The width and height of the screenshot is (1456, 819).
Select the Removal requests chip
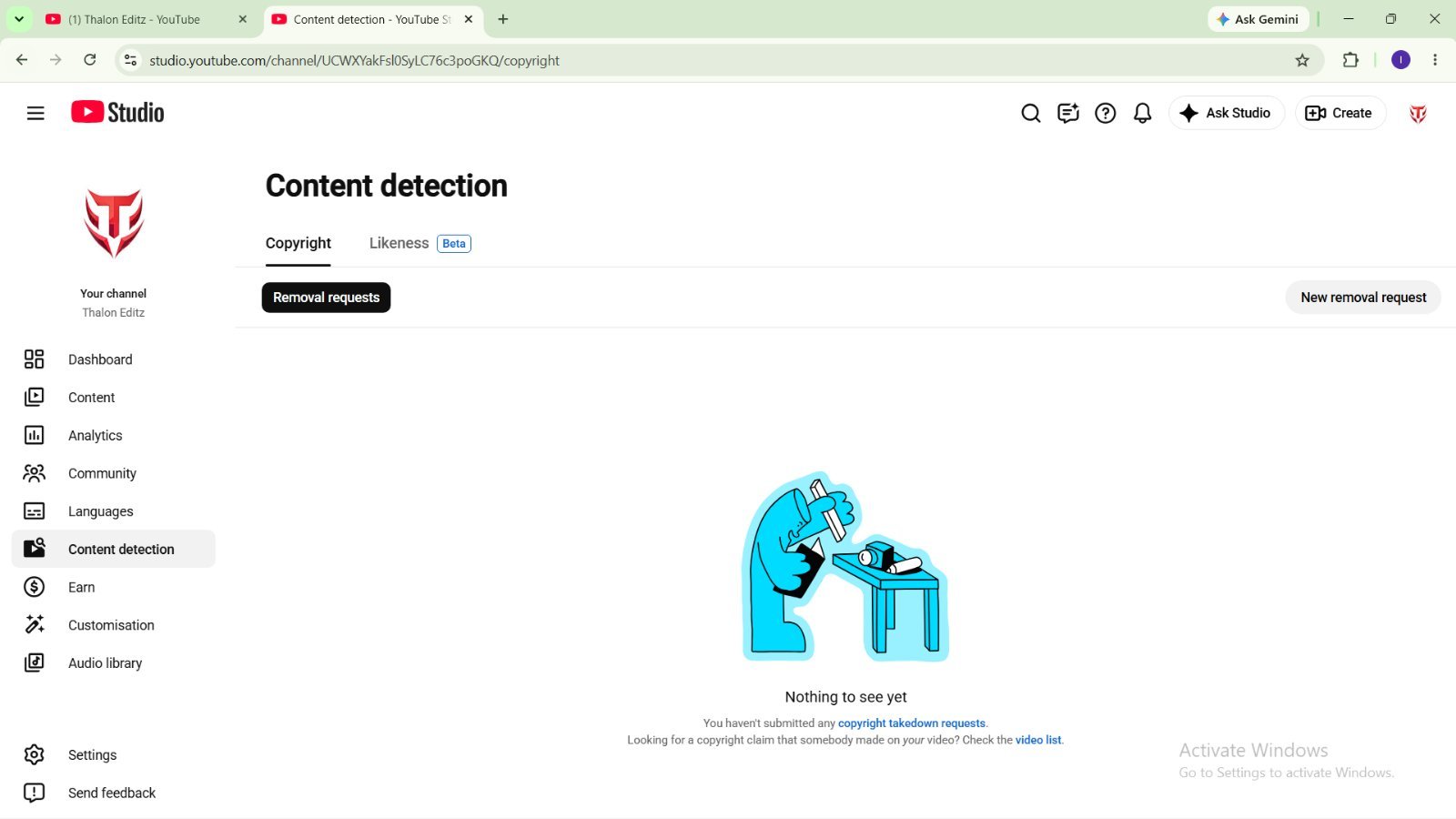(326, 298)
